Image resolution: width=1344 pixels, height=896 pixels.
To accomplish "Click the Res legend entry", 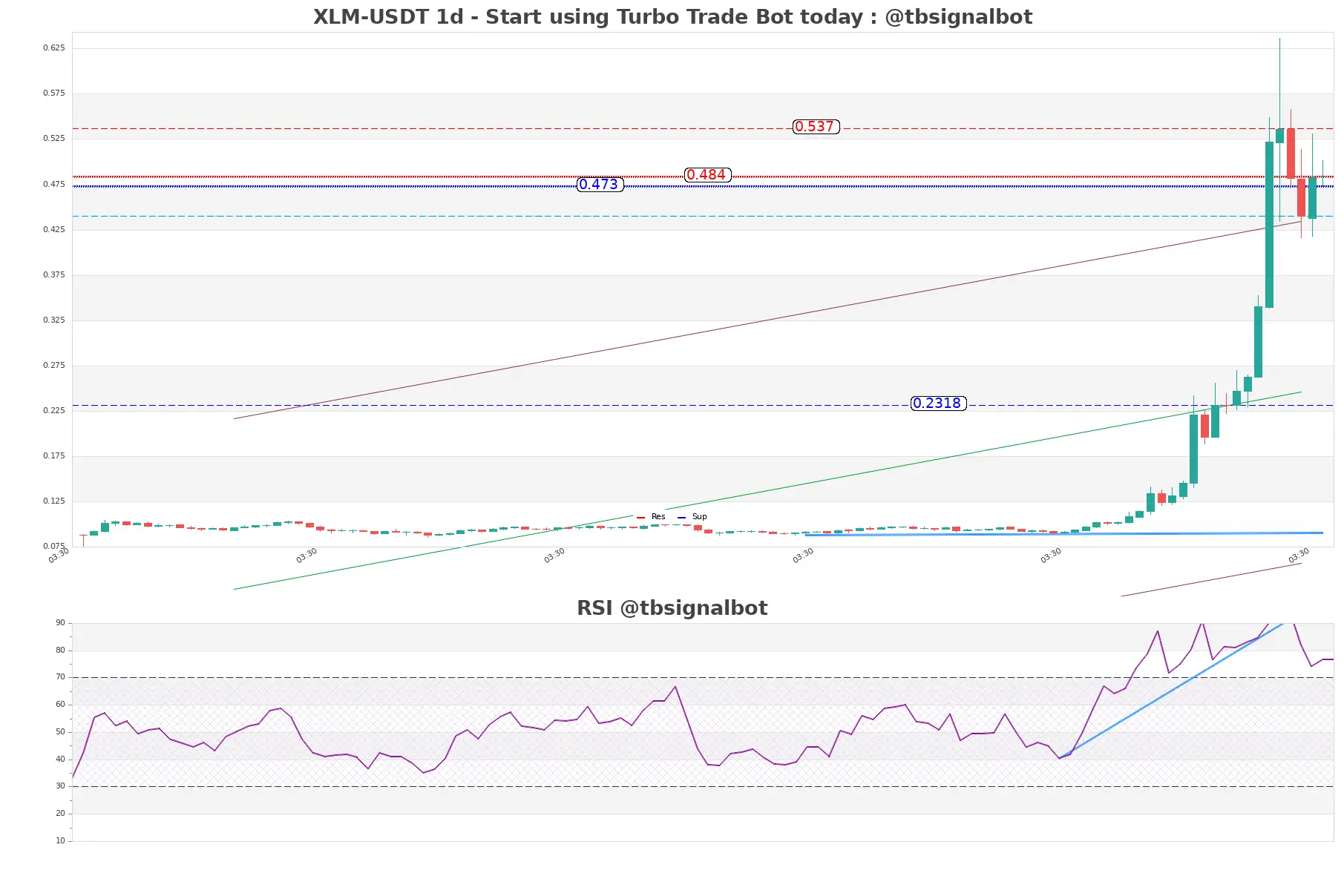I will (652, 517).
